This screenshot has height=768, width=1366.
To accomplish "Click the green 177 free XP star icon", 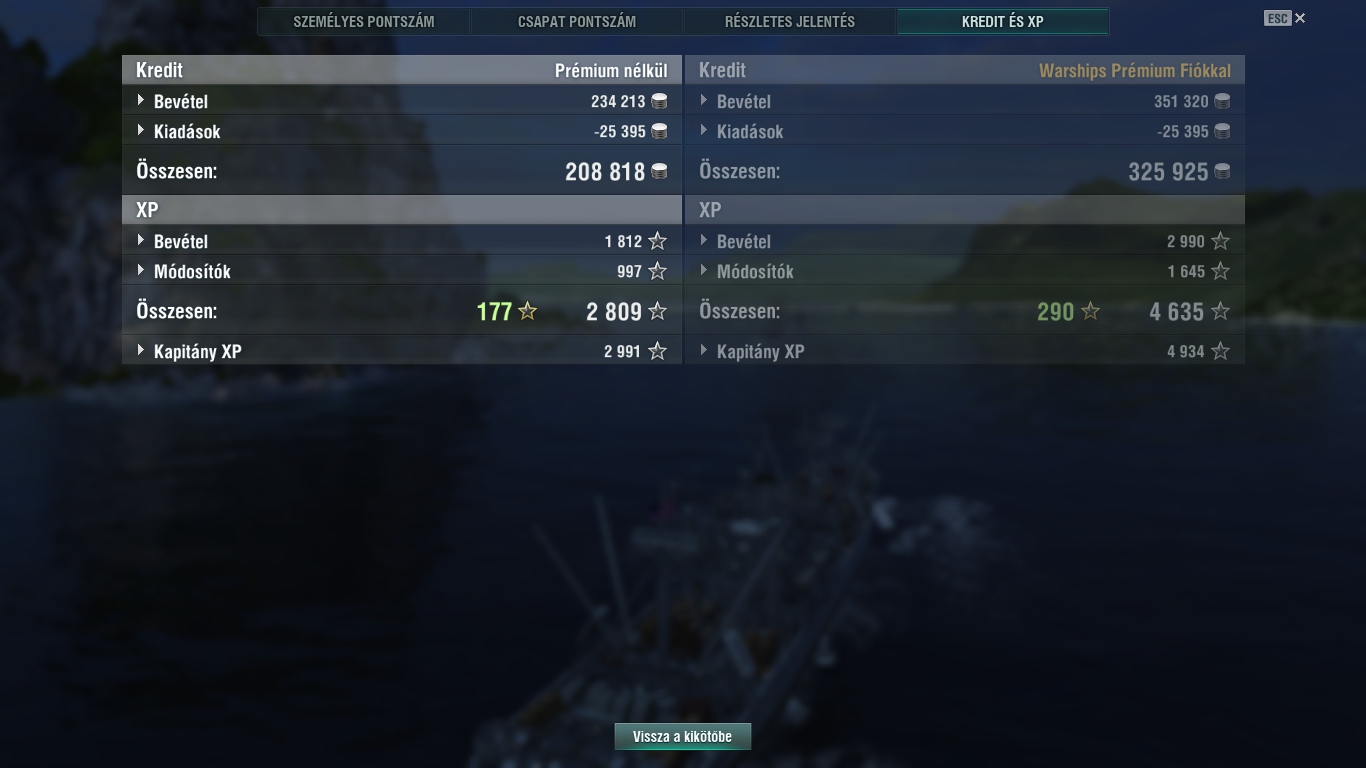I will (527, 311).
